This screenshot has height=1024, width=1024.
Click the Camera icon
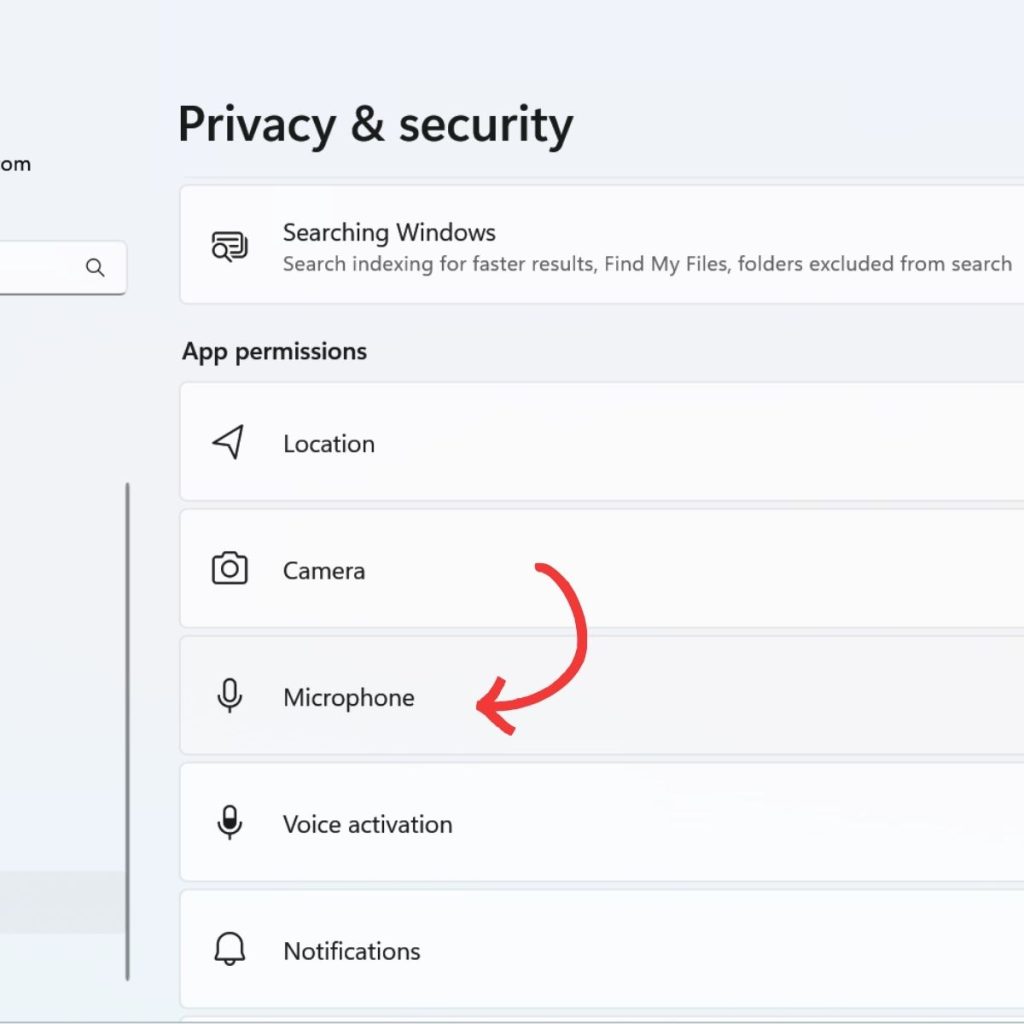[x=229, y=569]
